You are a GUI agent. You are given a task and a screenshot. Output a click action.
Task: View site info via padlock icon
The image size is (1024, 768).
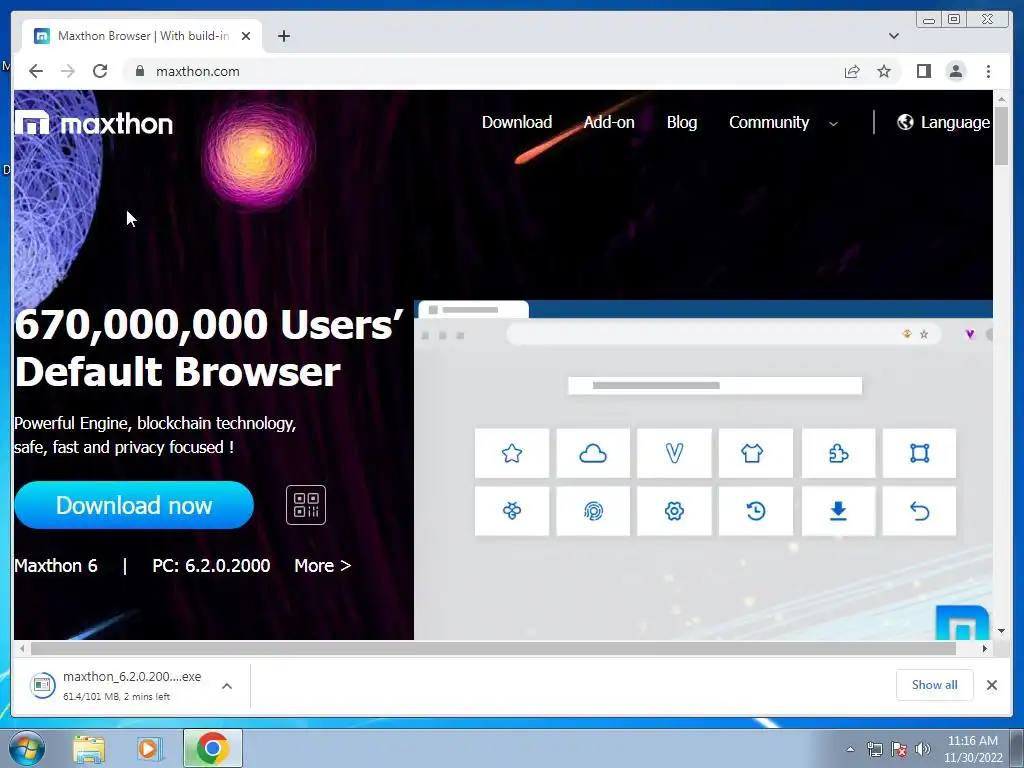pyautogui.click(x=139, y=71)
